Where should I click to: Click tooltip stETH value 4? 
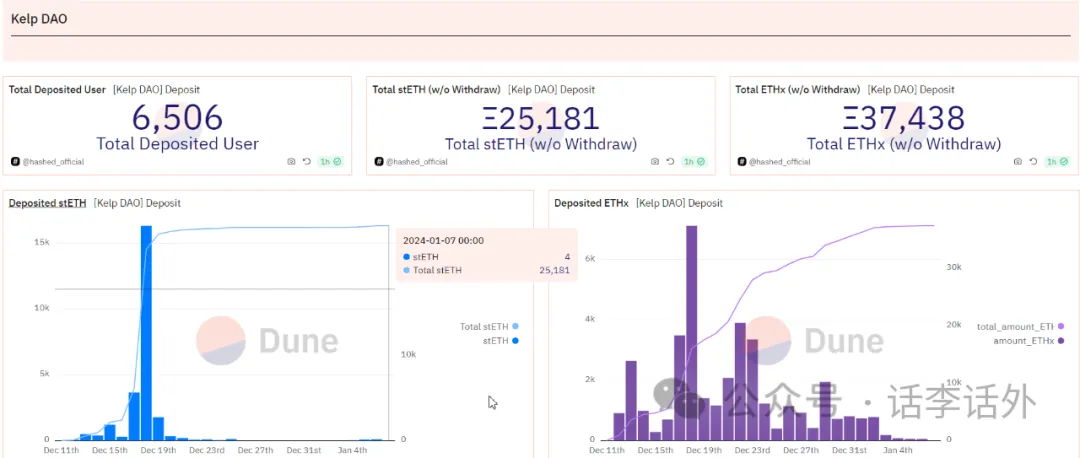click(x=567, y=256)
